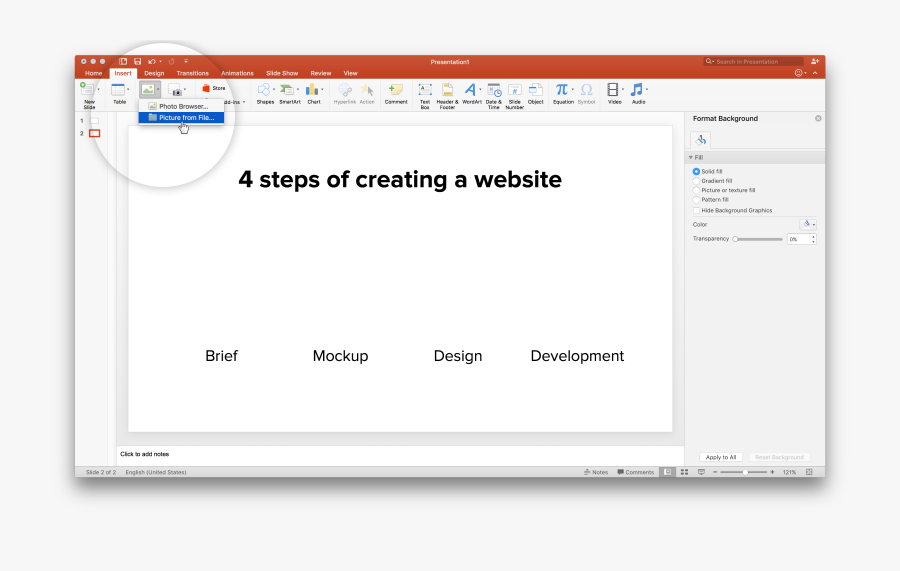Open WordArt dropdown arrow
Viewport: 900px width, 571px height.
(x=480, y=90)
